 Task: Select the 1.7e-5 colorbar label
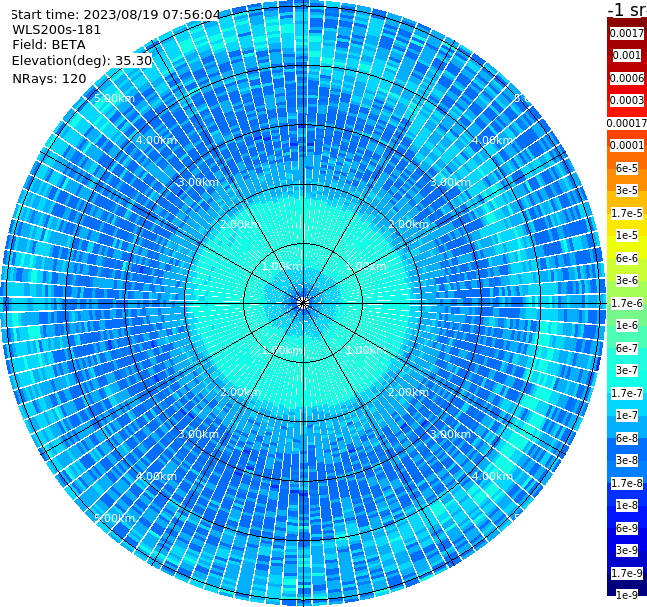click(627, 213)
